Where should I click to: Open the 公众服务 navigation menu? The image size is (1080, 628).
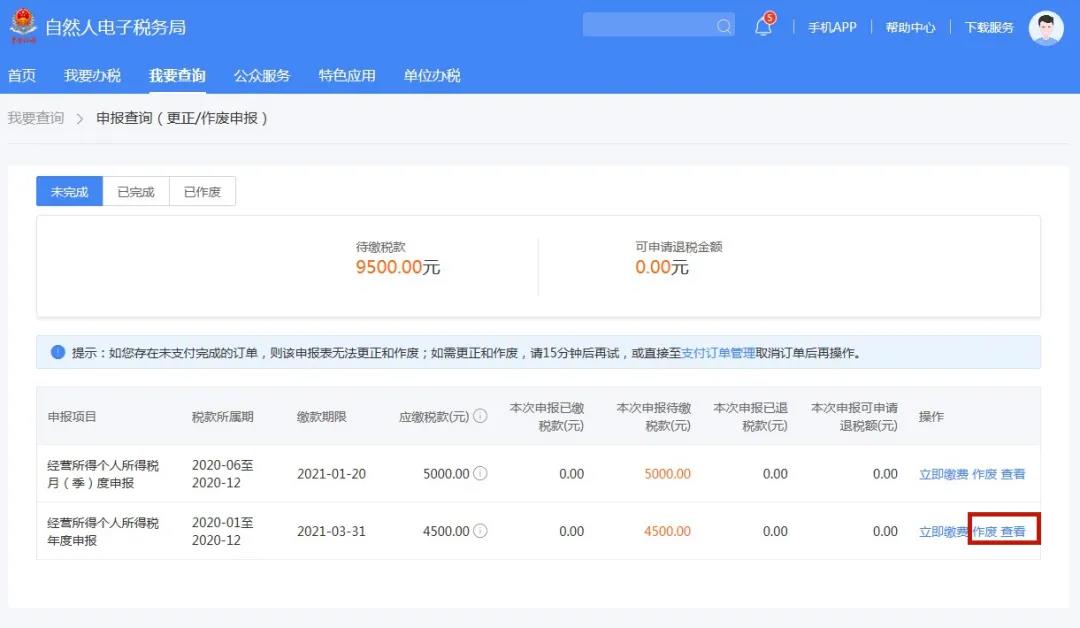pos(262,74)
